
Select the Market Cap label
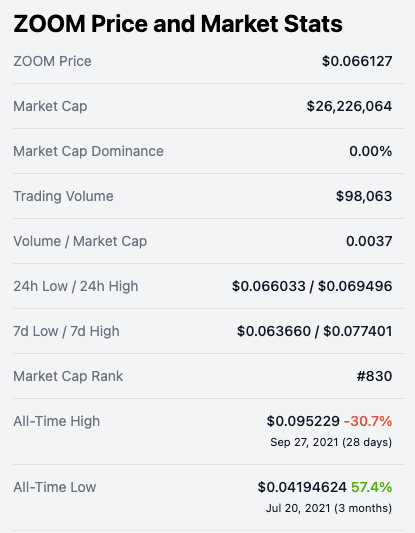pyautogui.click(x=50, y=106)
